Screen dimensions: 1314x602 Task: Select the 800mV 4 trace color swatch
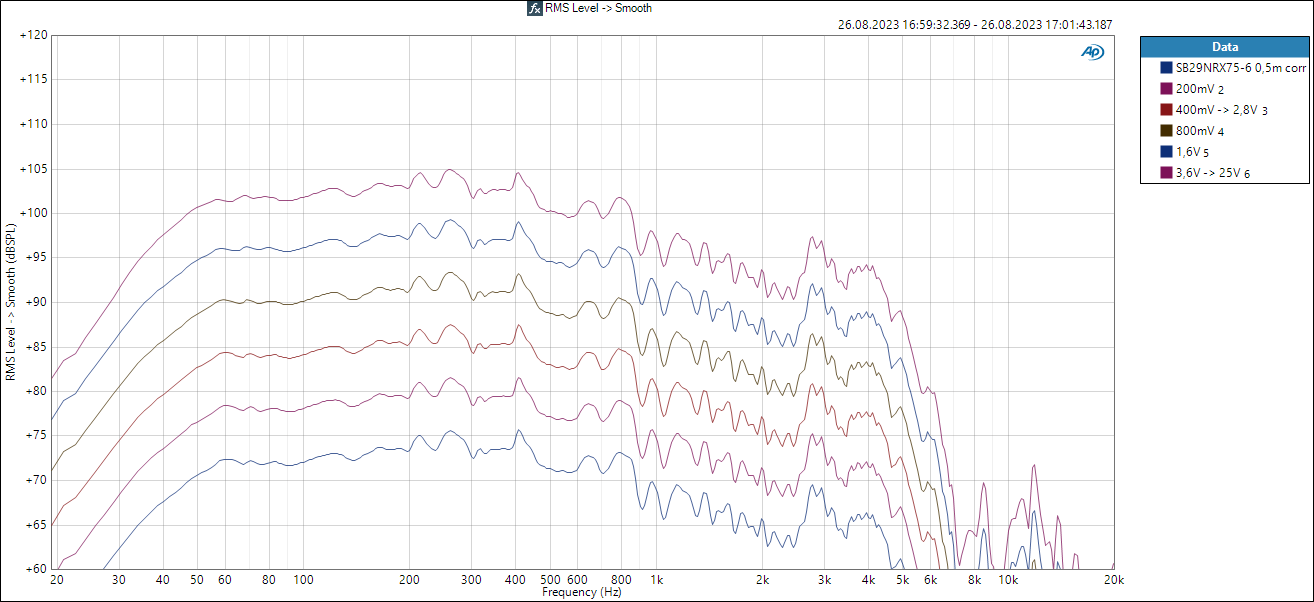[1166, 130]
